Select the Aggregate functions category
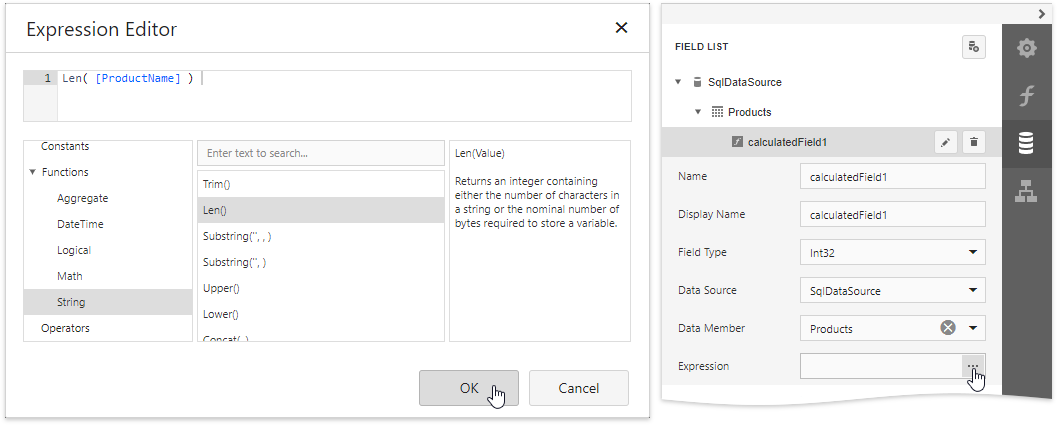The width and height of the screenshot is (1057, 425). [82, 198]
